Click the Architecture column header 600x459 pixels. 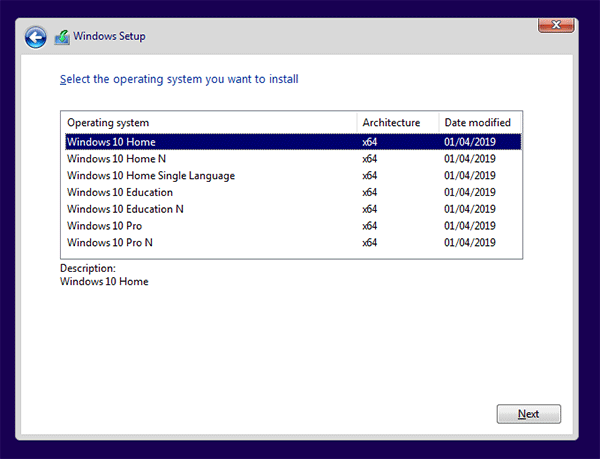[x=398, y=122]
